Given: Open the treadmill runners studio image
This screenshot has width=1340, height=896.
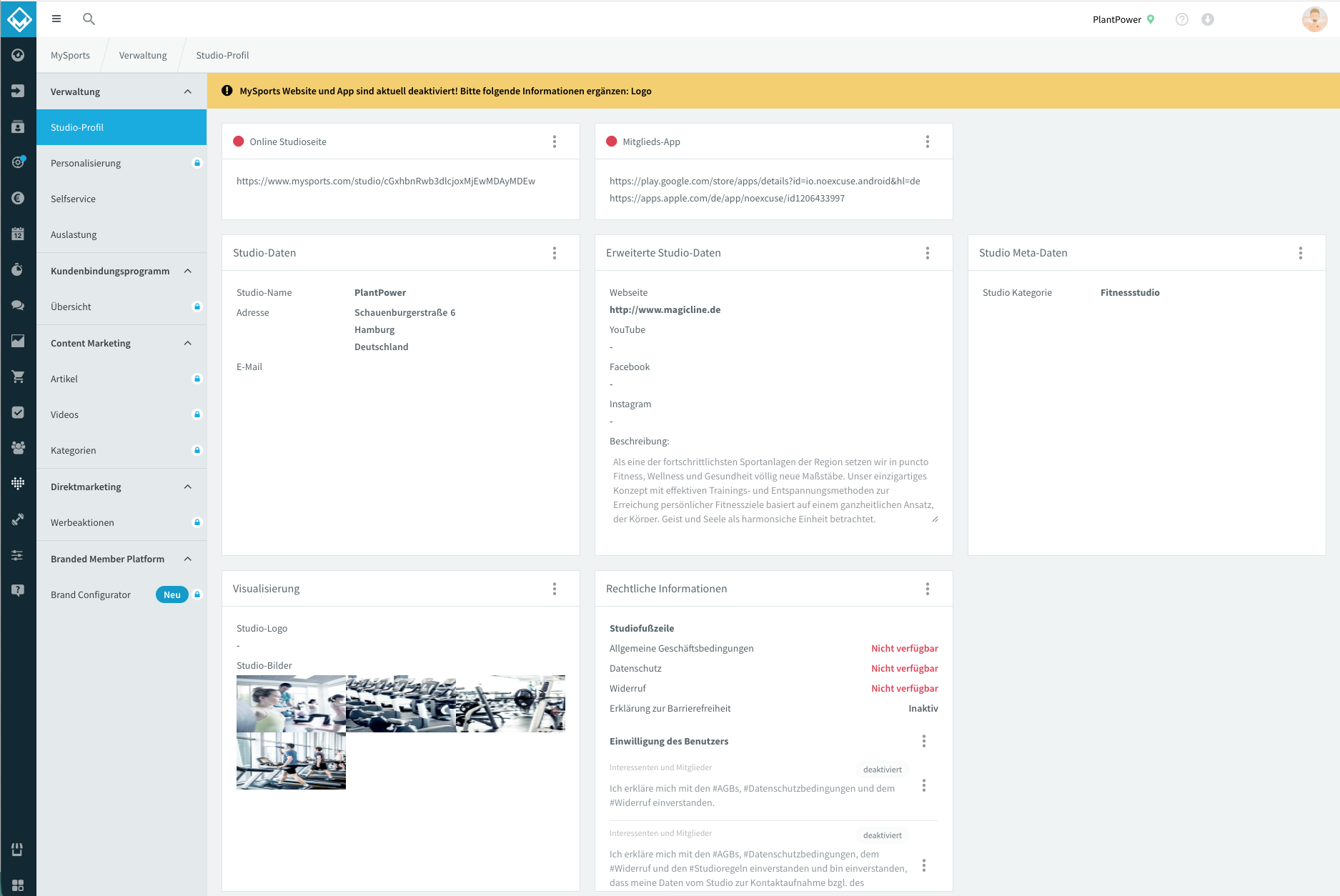Looking at the screenshot, I should click(x=291, y=761).
